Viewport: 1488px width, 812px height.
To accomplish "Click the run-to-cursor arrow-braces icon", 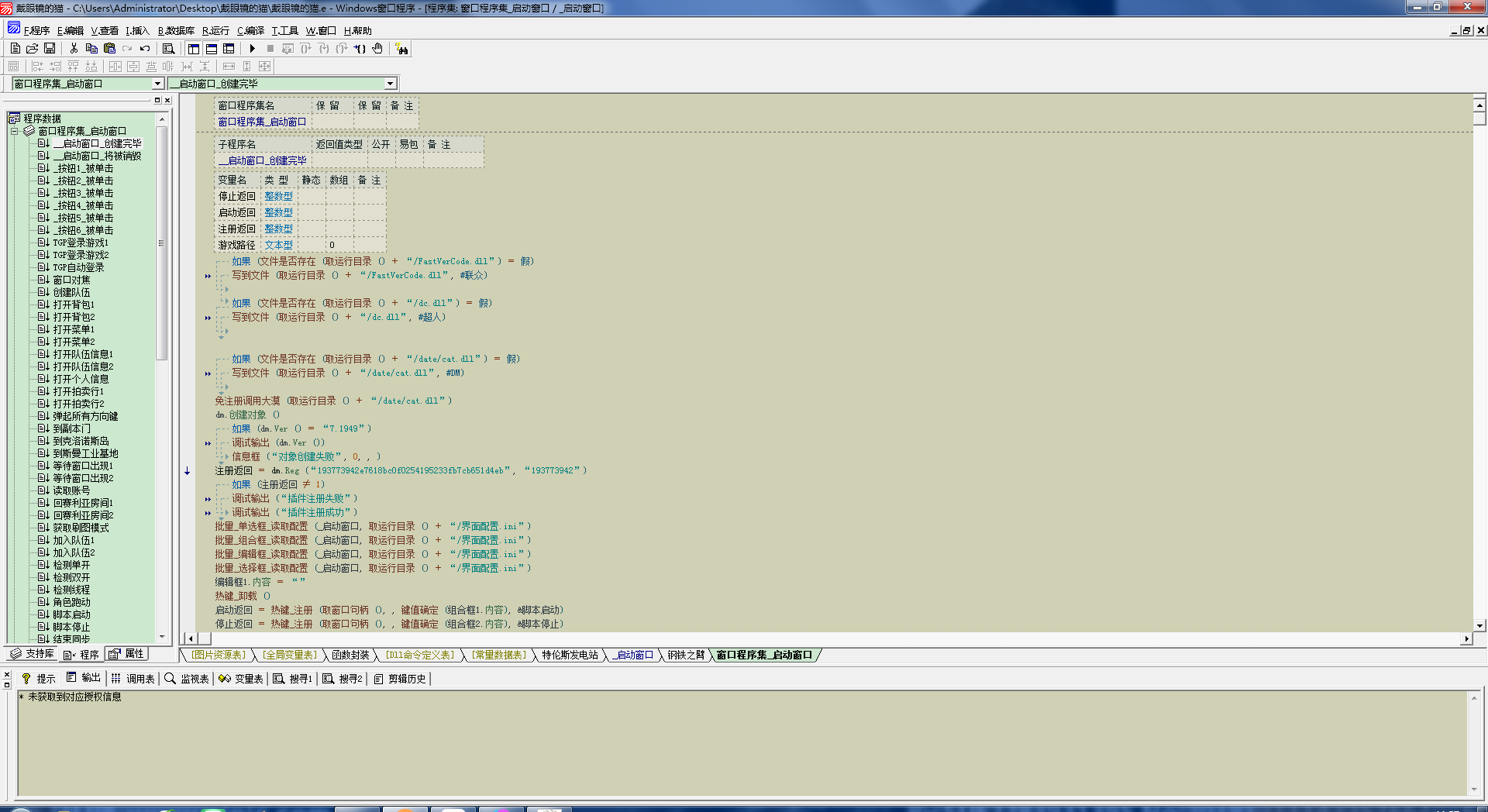I will click(360, 48).
